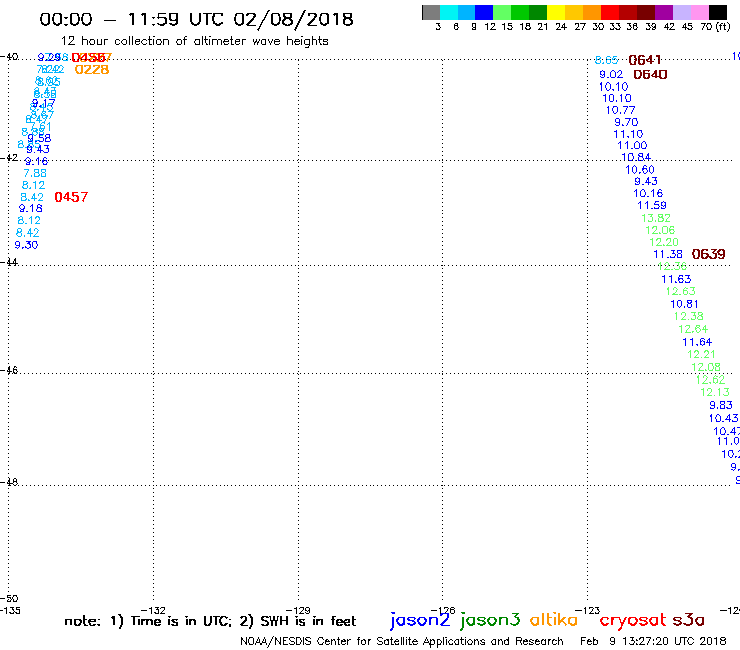Click the 11.63 wave height value

coord(676,279)
